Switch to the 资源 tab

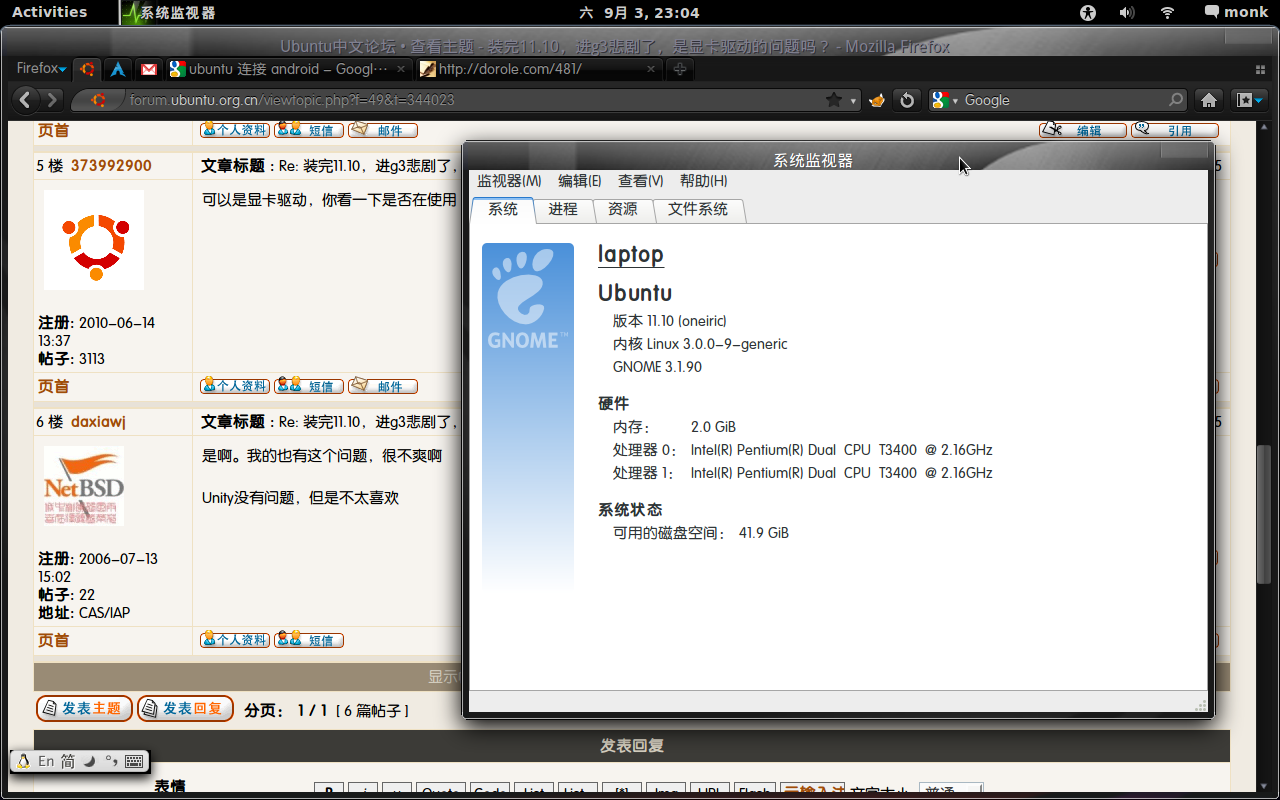623,210
